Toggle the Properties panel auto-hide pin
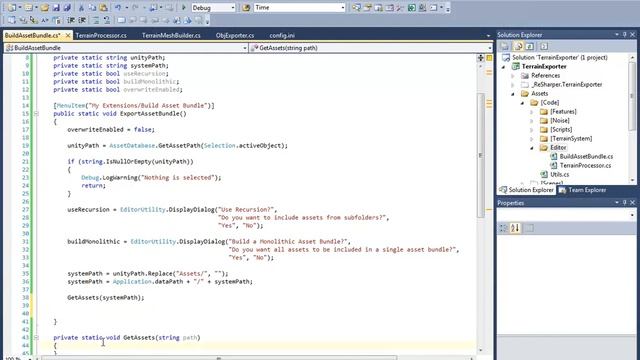This screenshot has width=640, height=360. [624, 202]
